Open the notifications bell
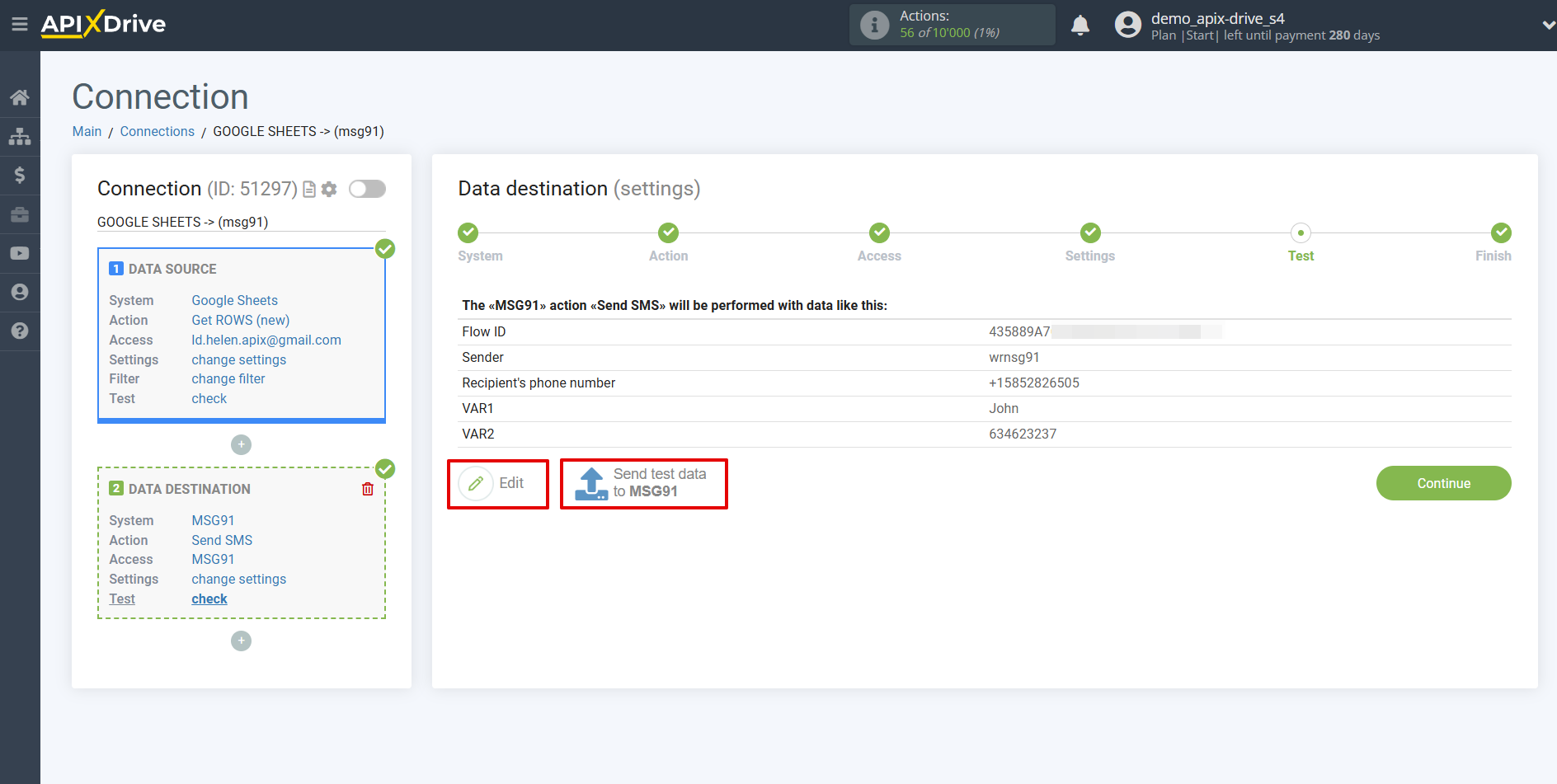Screen dimensions: 1557x784 tap(1080, 26)
